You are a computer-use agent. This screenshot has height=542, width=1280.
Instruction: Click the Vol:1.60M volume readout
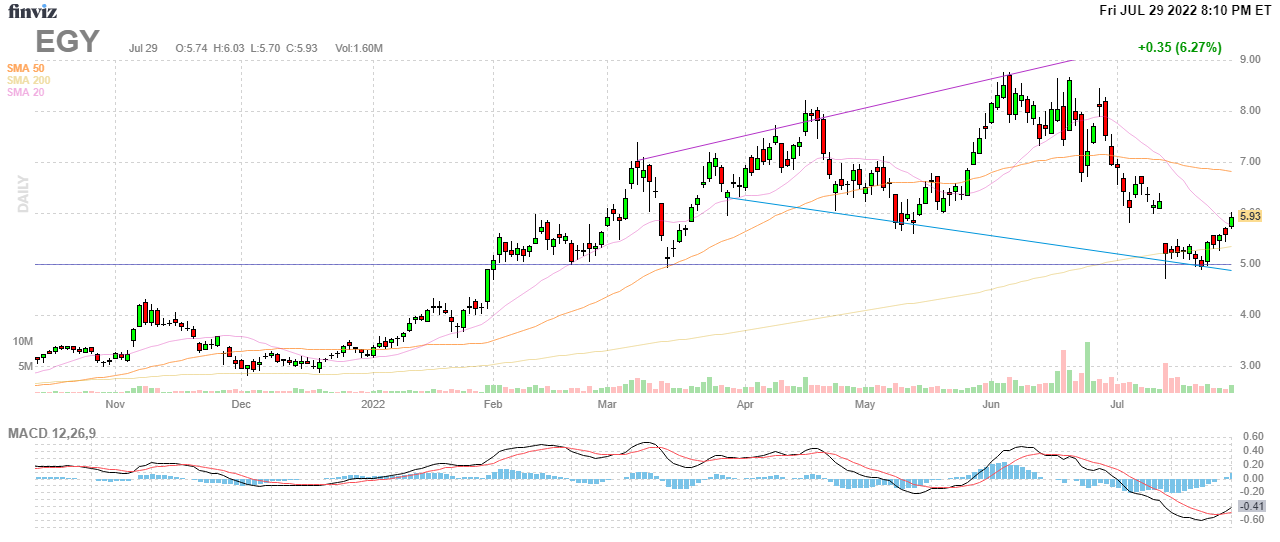[x=359, y=48]
